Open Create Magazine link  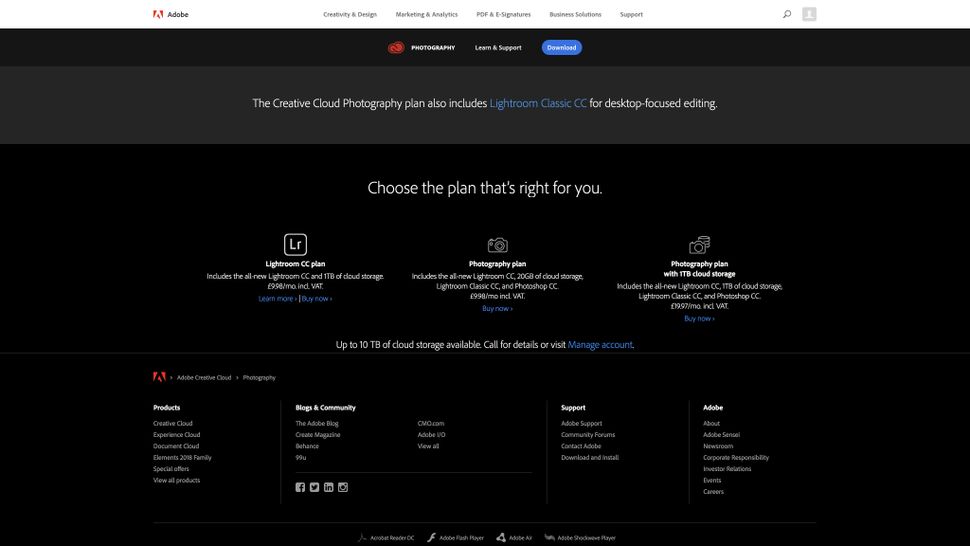coord(317,435)
